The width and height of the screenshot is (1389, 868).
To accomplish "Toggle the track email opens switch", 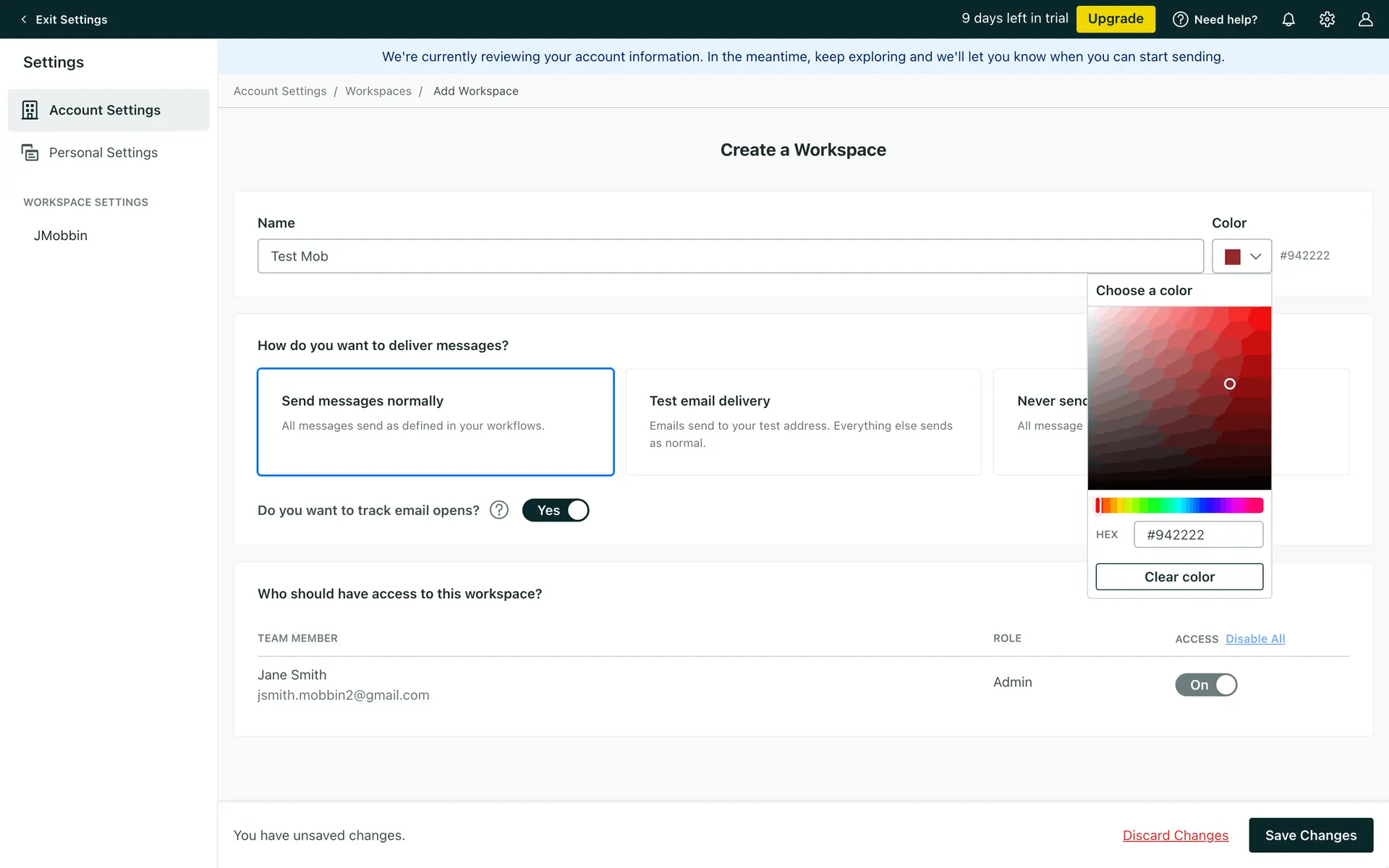I will 556,510.
